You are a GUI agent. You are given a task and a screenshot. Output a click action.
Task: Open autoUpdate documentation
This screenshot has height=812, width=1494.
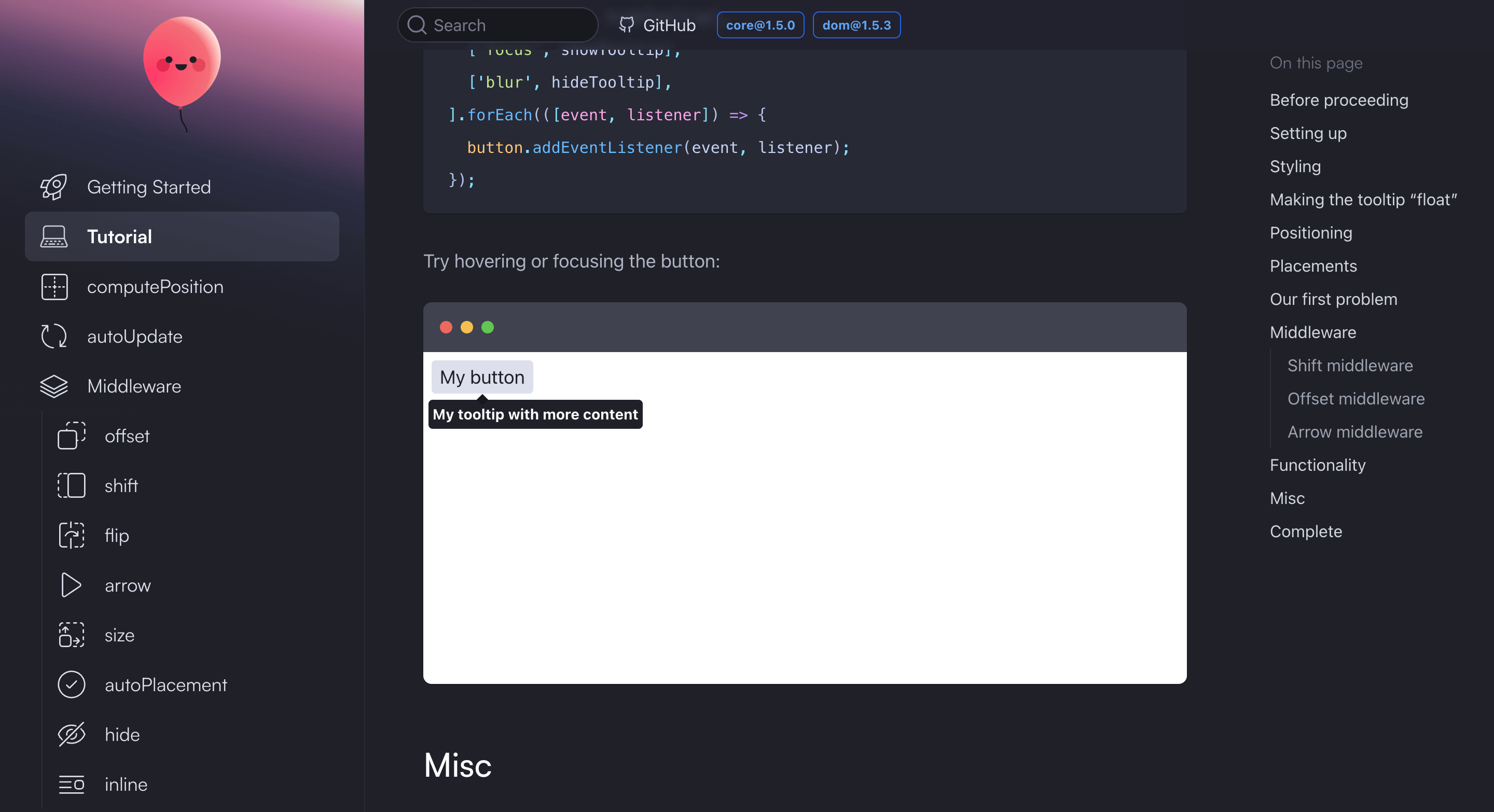coord(182,336)
